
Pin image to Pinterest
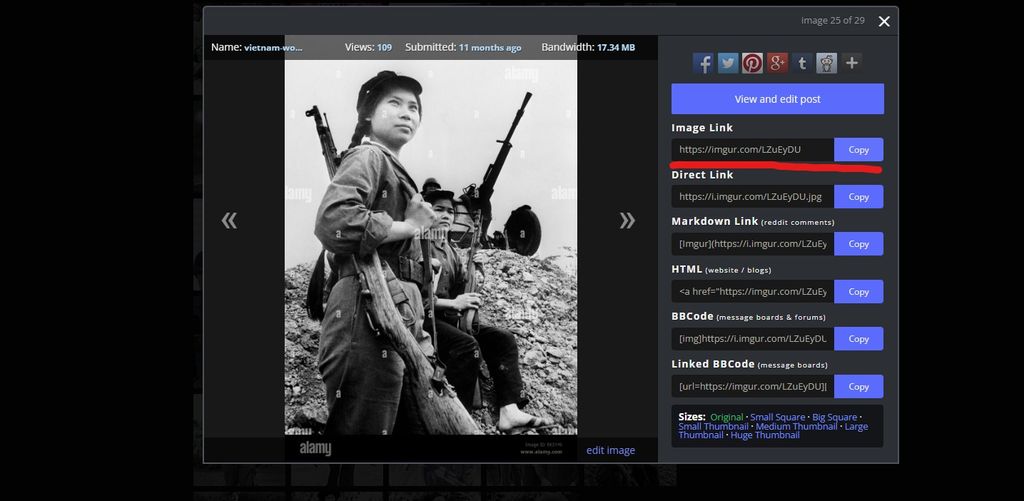point(752,63)
